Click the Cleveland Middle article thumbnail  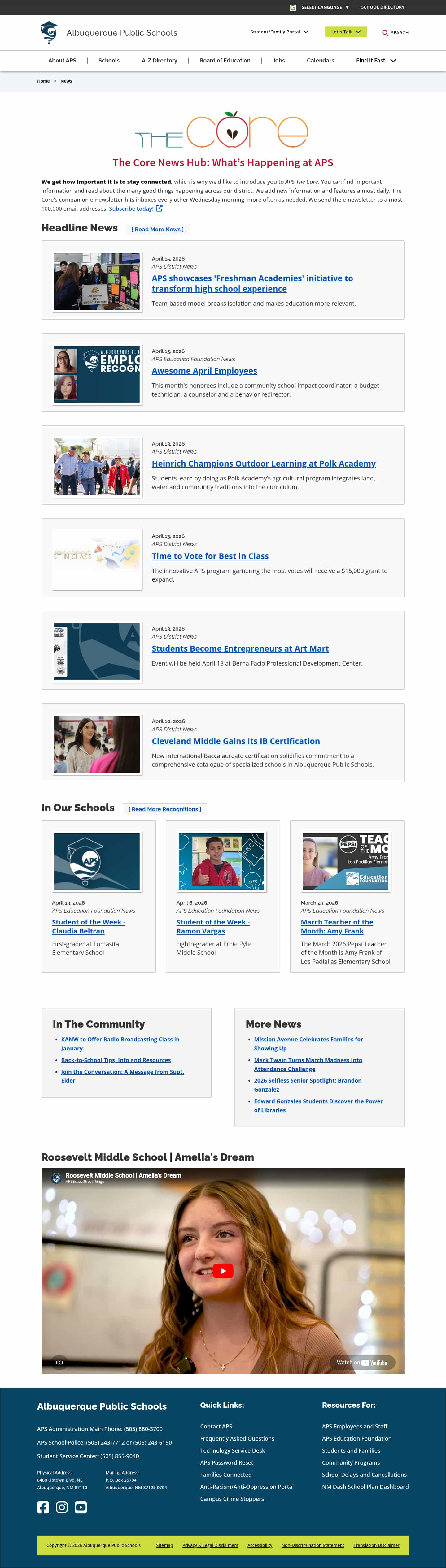[97, 744]
